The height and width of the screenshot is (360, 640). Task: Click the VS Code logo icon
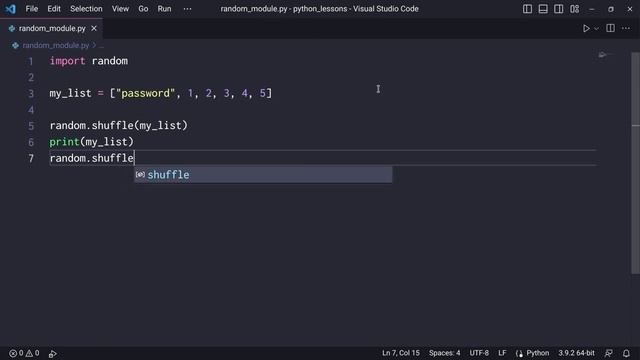click(10, 9)
